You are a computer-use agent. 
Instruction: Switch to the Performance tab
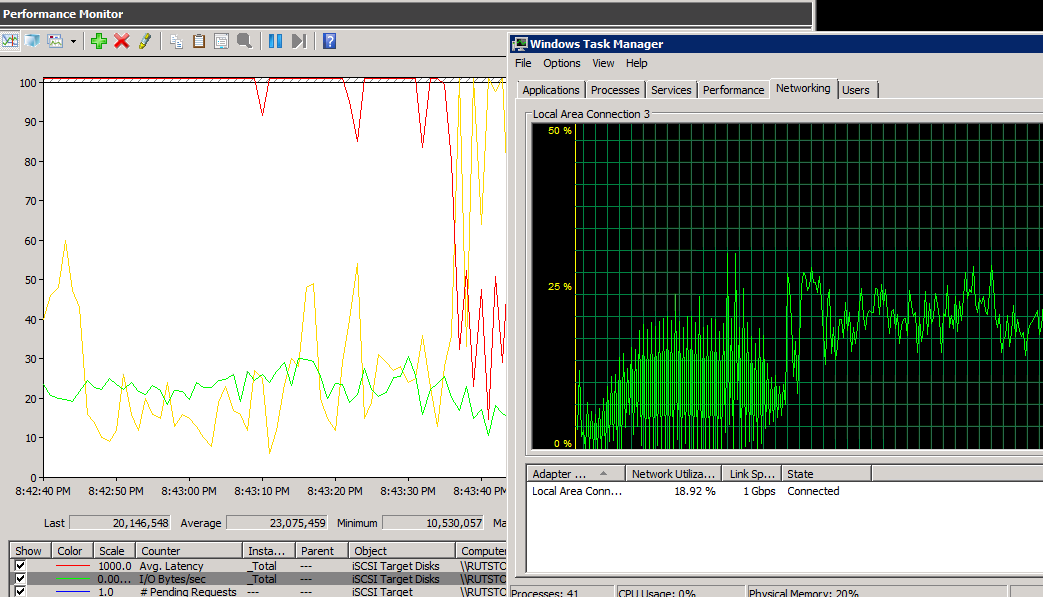pos(734,90)
